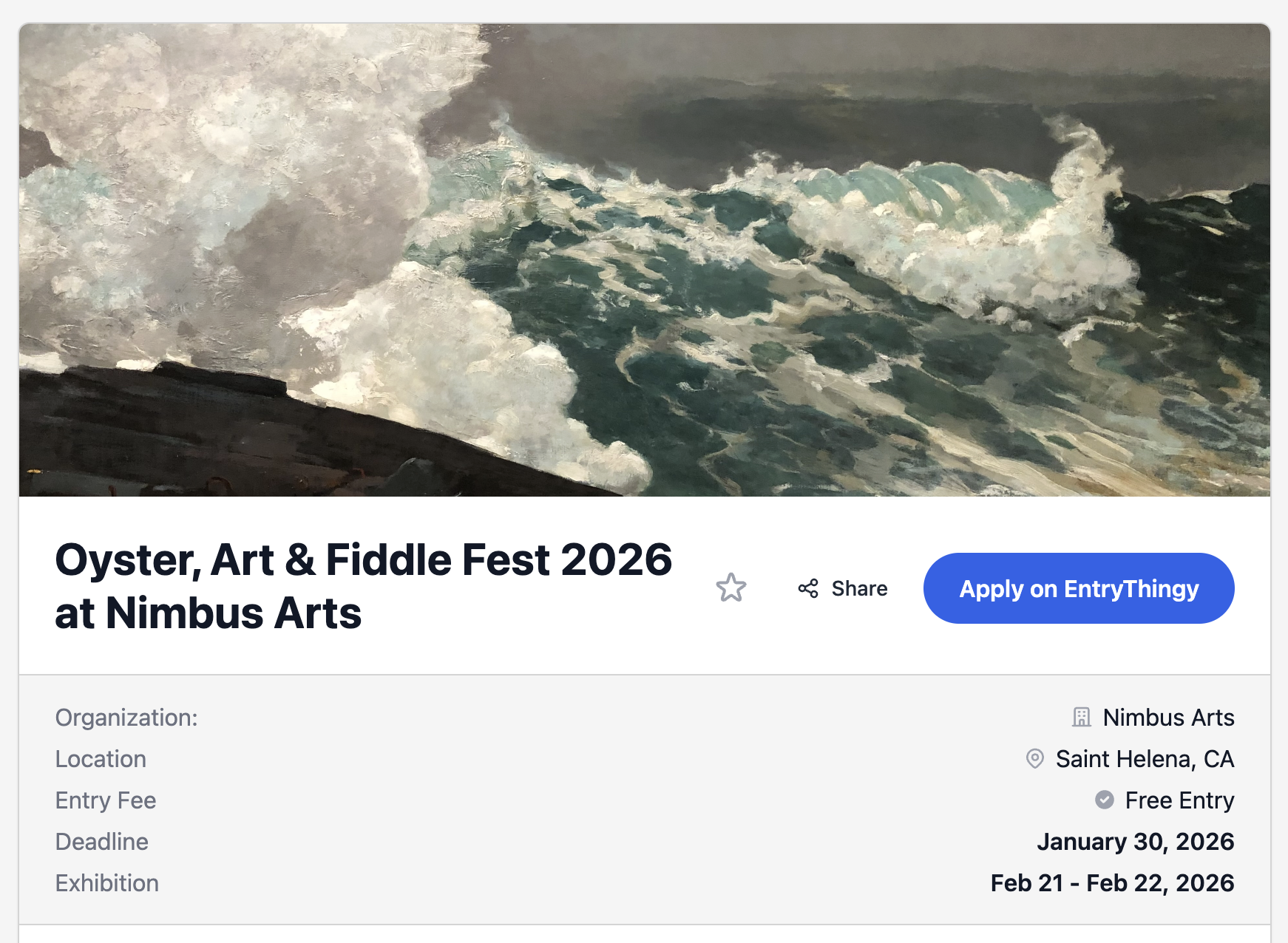The width and height of the screenshot is (1288, 943).
Task: Click the Organization field label
Action: coord(126,718)
